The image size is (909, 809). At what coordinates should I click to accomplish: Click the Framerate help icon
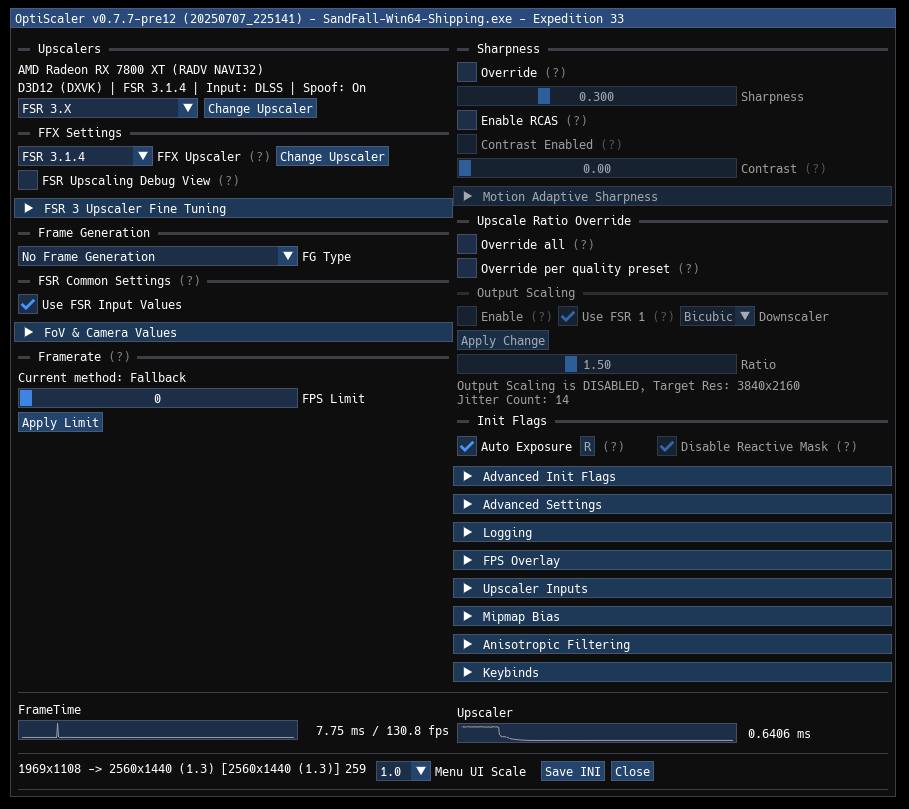coord(119,356)
